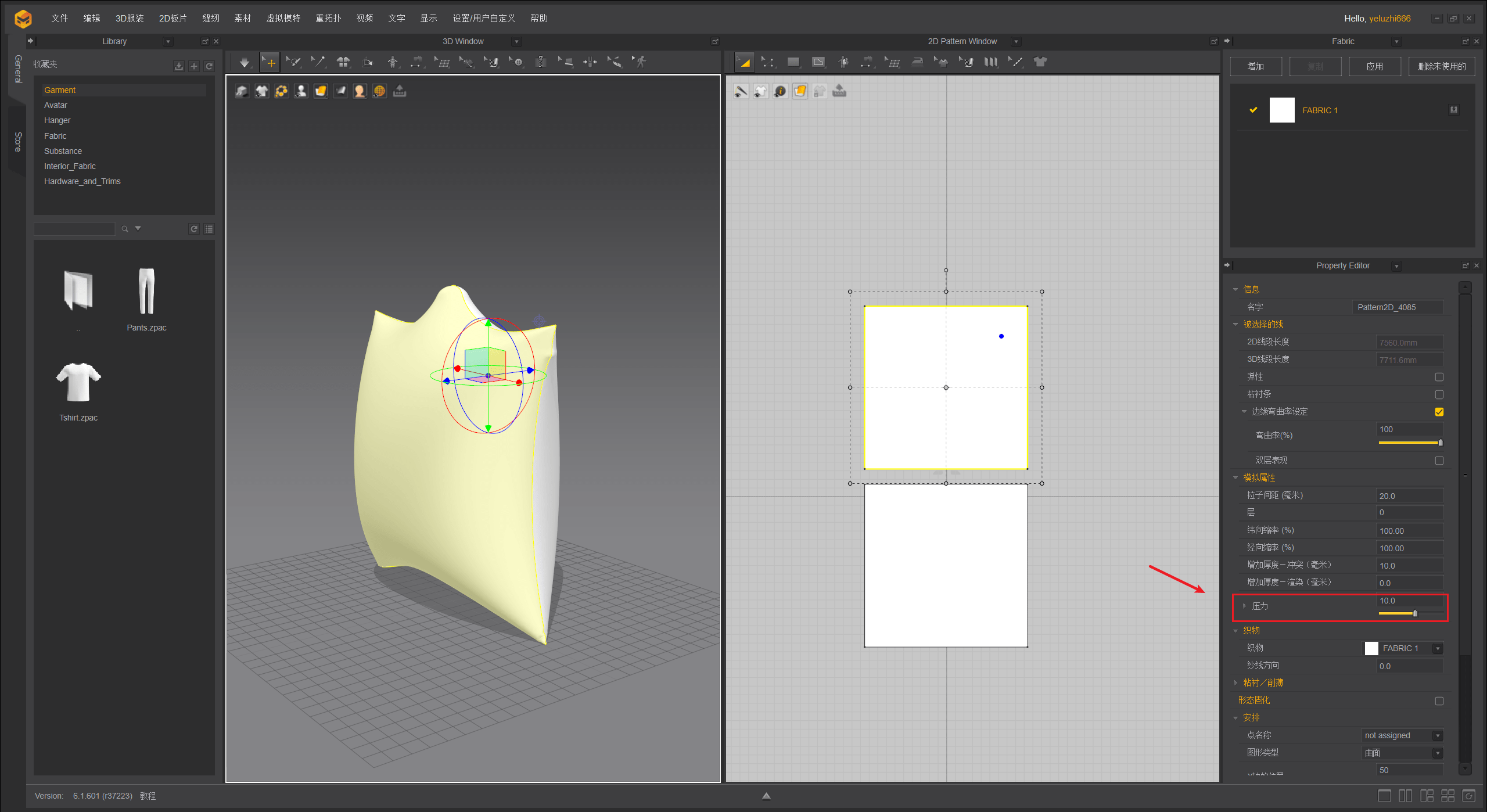Click the zipper tool icon
Image resolution: width=1487 pixels, height=812 pixels.
(541, 62)
